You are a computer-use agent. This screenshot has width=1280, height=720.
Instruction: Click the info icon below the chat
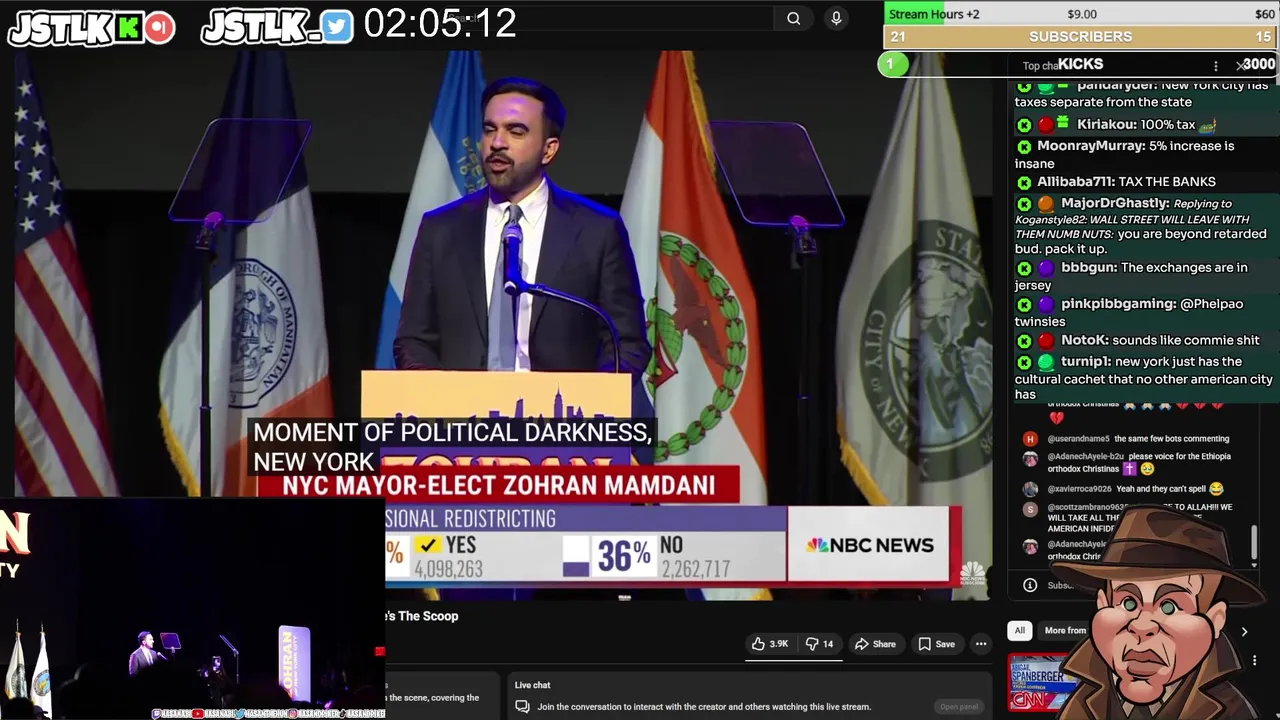pos(1030,585)
